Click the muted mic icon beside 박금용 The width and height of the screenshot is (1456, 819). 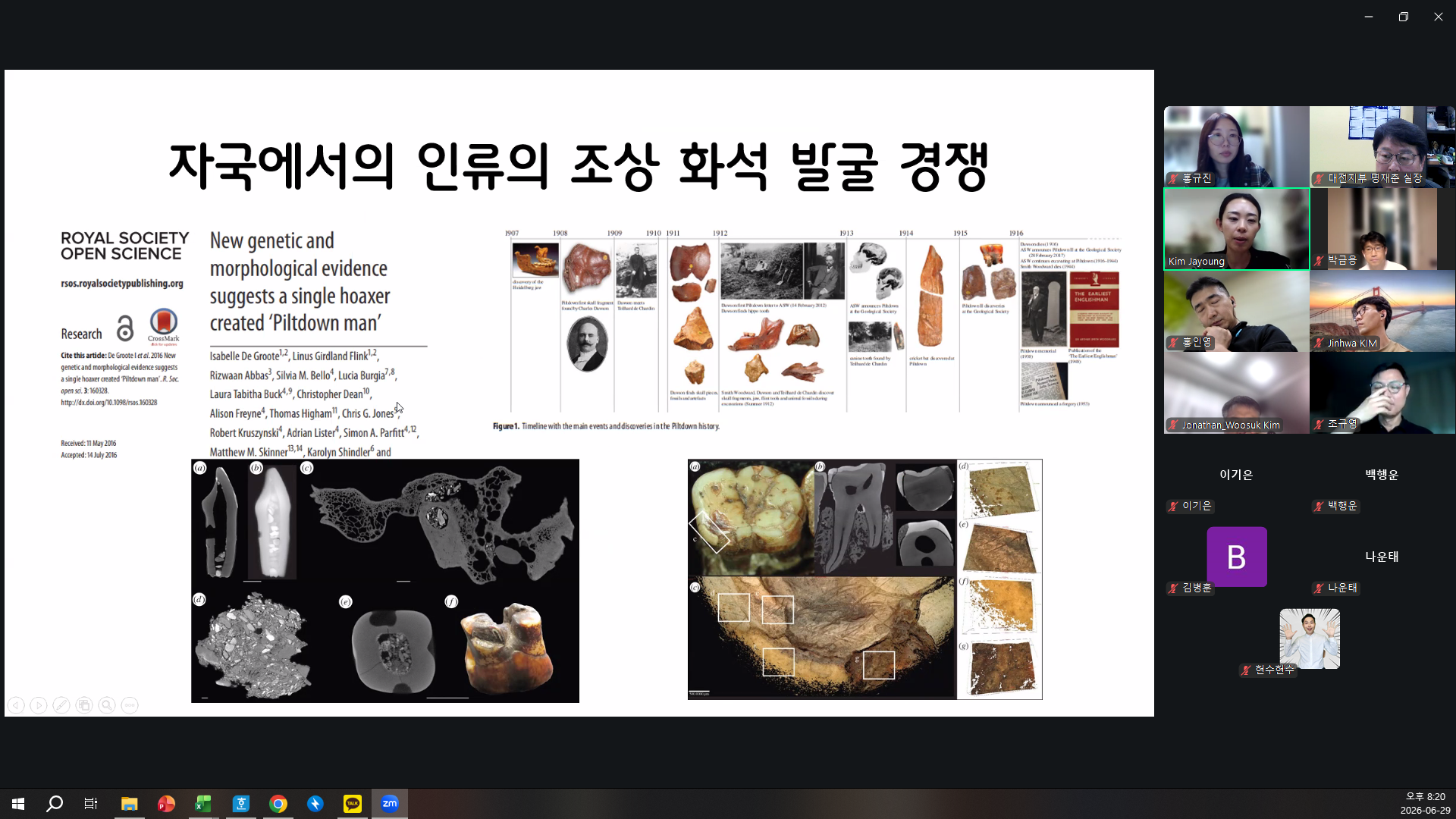click(x=1319, y=261)
